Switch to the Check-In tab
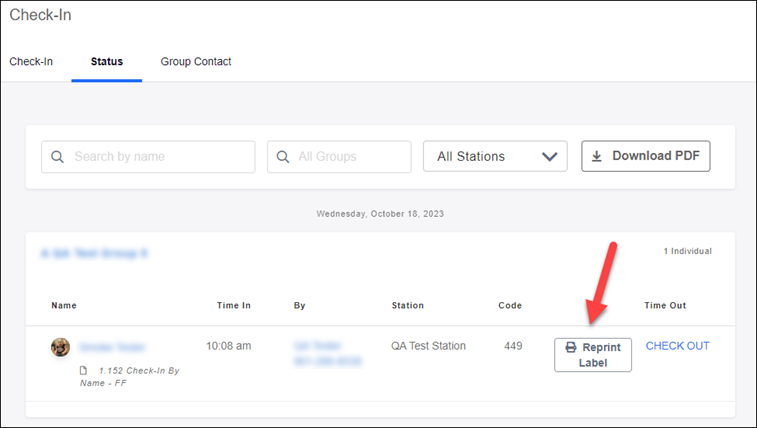Image resolution: width=757 pixels, height=428 pixels. click(x=31, y=62)
